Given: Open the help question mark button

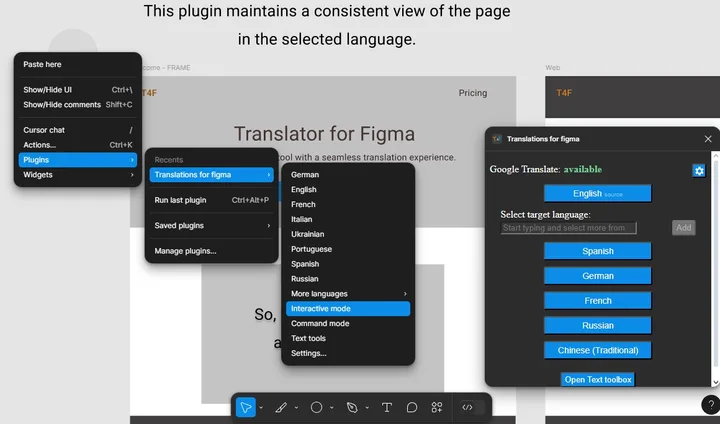Looking at the screenshot, I should (x=710, y=405).
